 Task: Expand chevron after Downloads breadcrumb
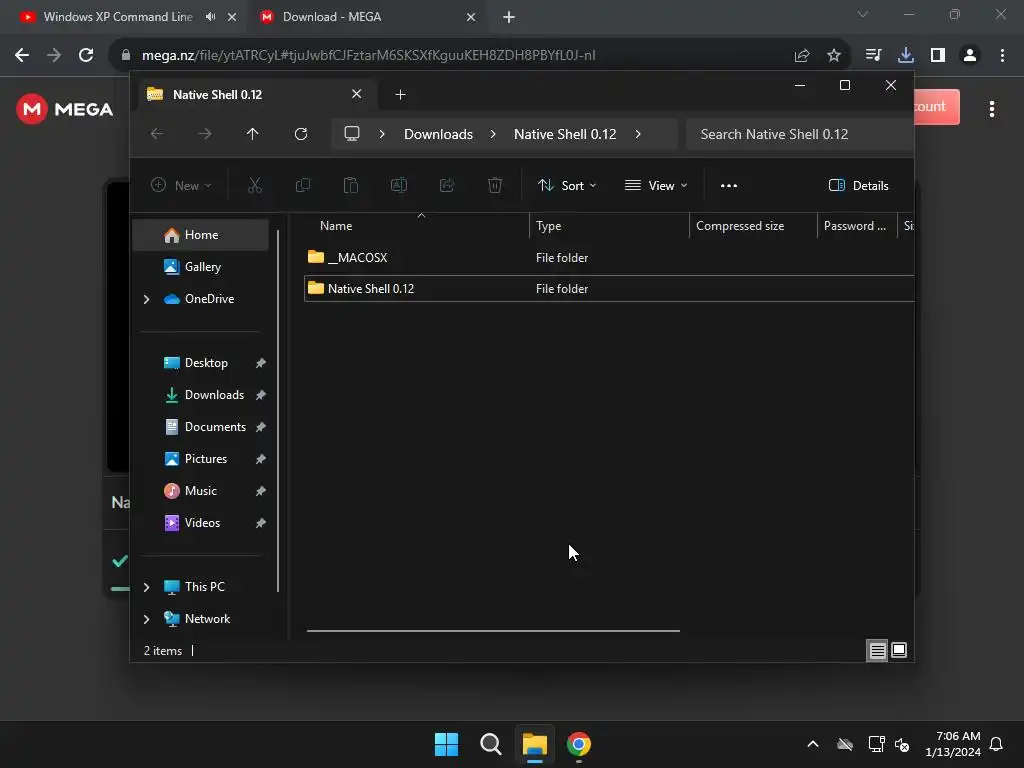(x=493, y=134)
